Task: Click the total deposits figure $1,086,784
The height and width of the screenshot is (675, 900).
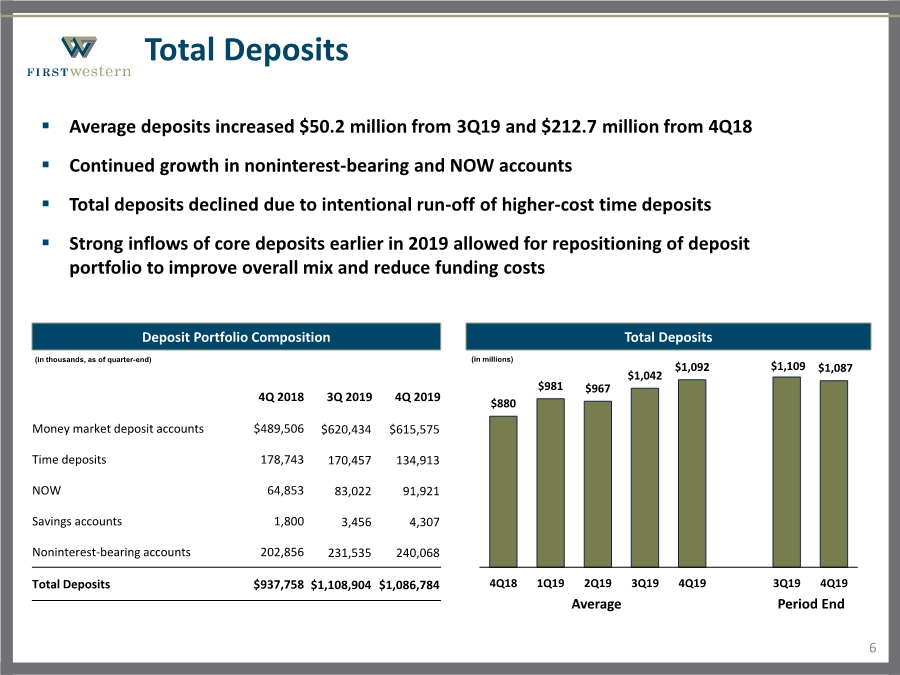Action: pyautogui.click(x=409, y=585)
